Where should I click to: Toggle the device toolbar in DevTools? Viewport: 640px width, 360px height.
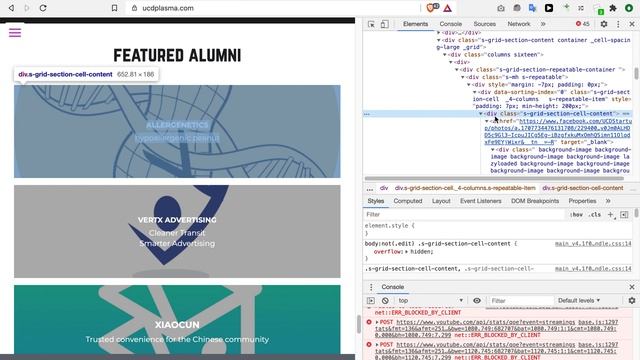click(x=384, y=24)
